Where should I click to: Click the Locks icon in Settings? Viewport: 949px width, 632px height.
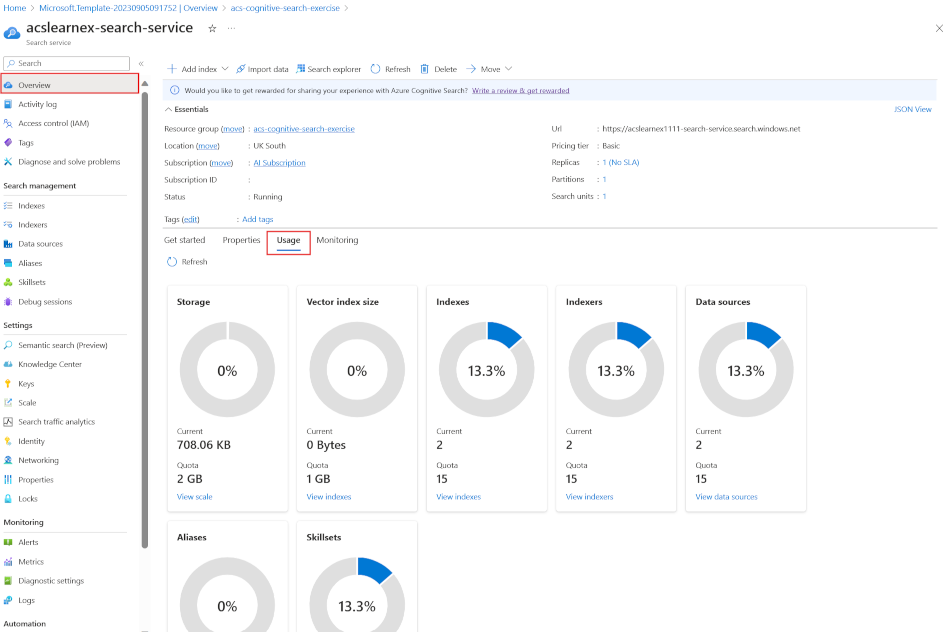pos(8,499)
